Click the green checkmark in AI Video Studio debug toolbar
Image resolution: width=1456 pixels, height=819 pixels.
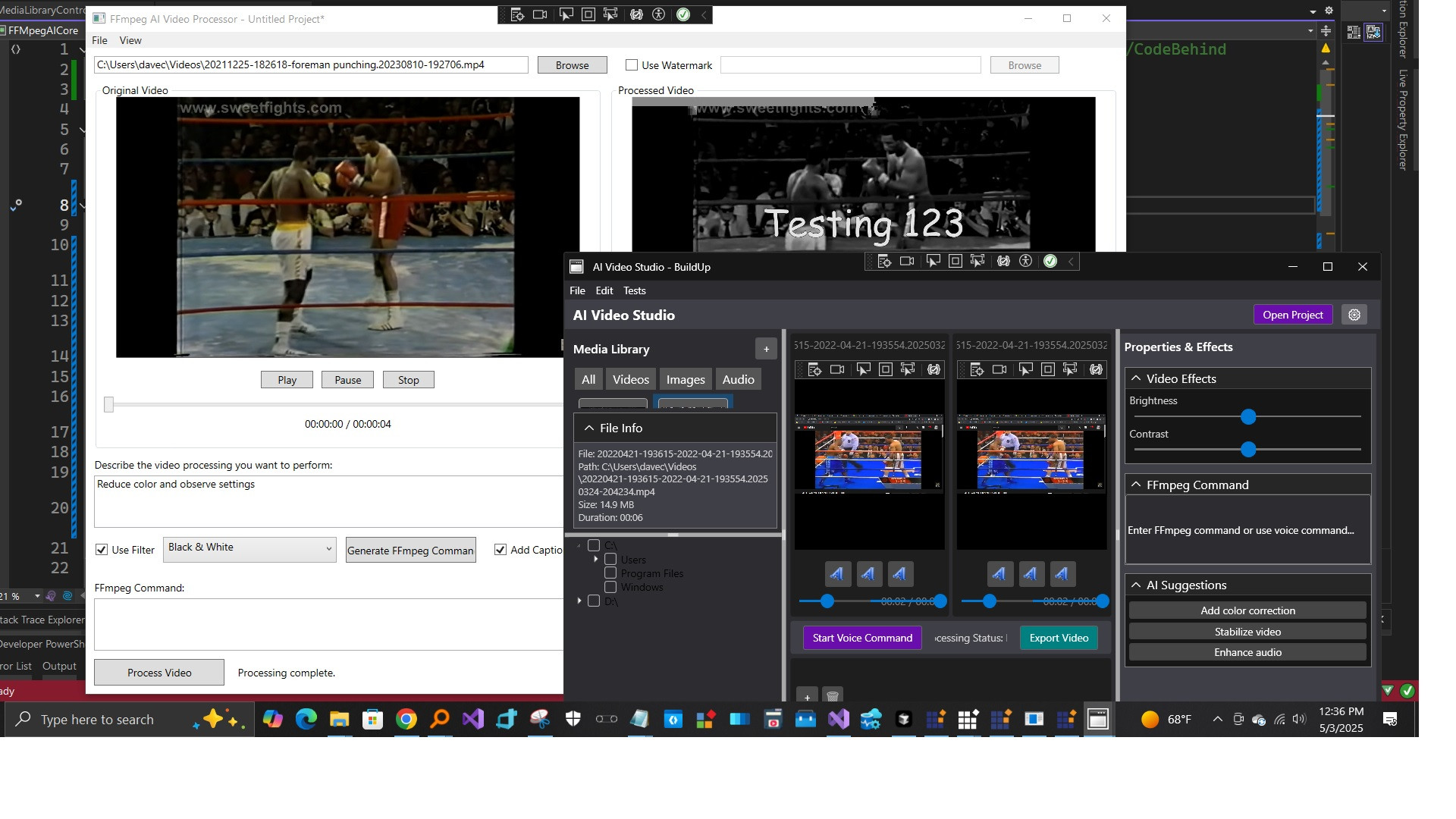(x=1050, y=262)
